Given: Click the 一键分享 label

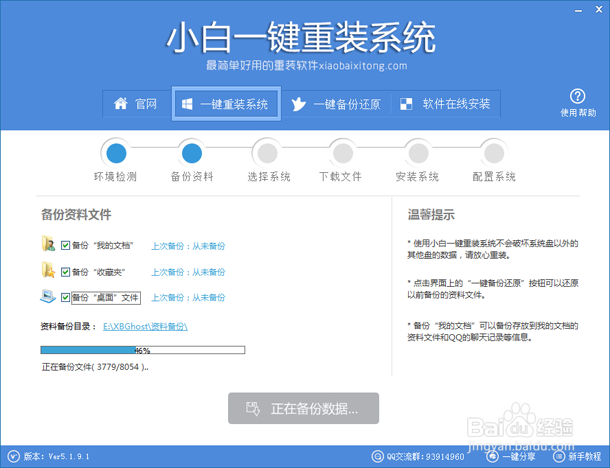Looking at the screenshot, I should (x=519, y=456).
